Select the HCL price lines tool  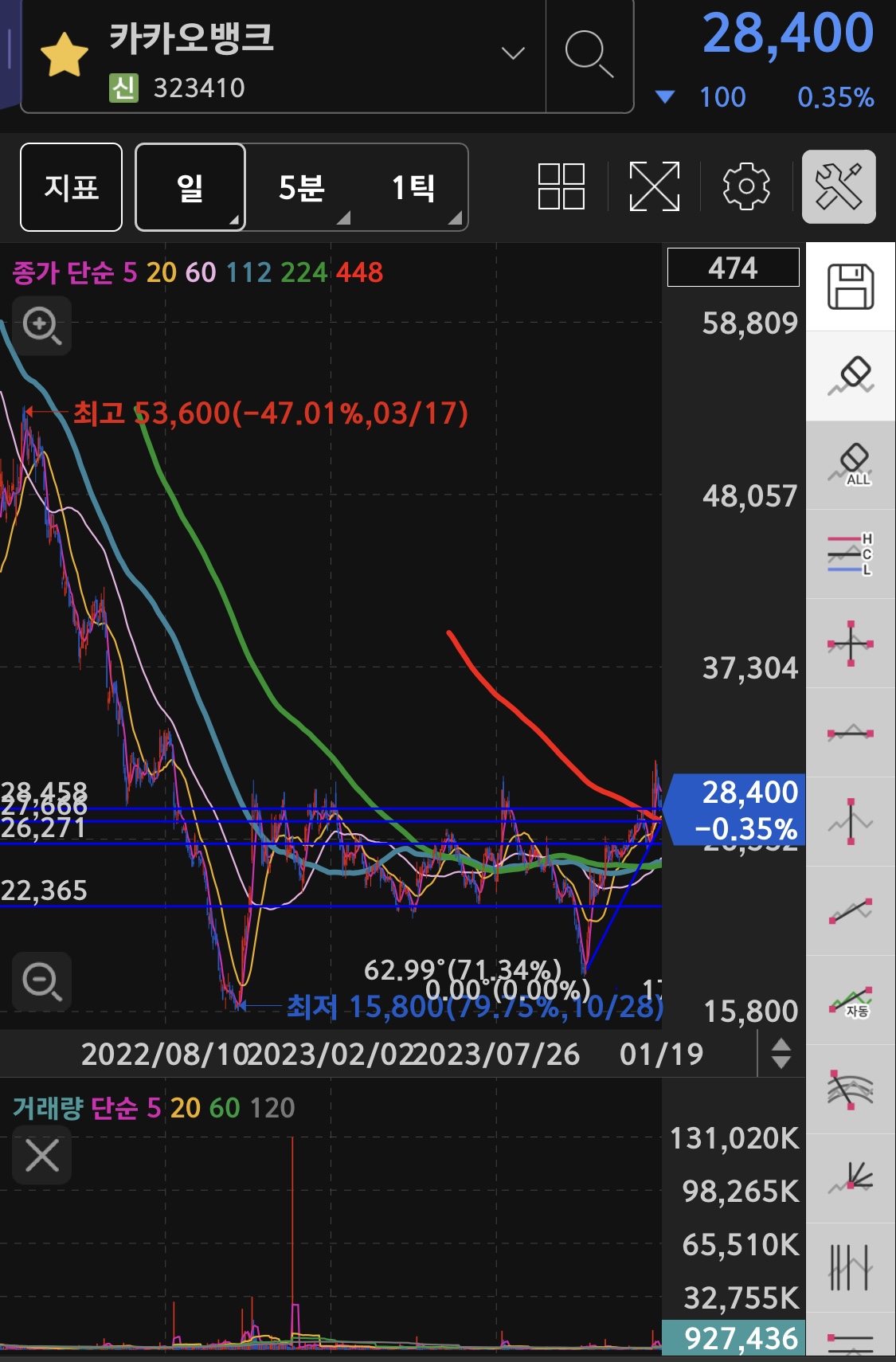coord(851,554)
